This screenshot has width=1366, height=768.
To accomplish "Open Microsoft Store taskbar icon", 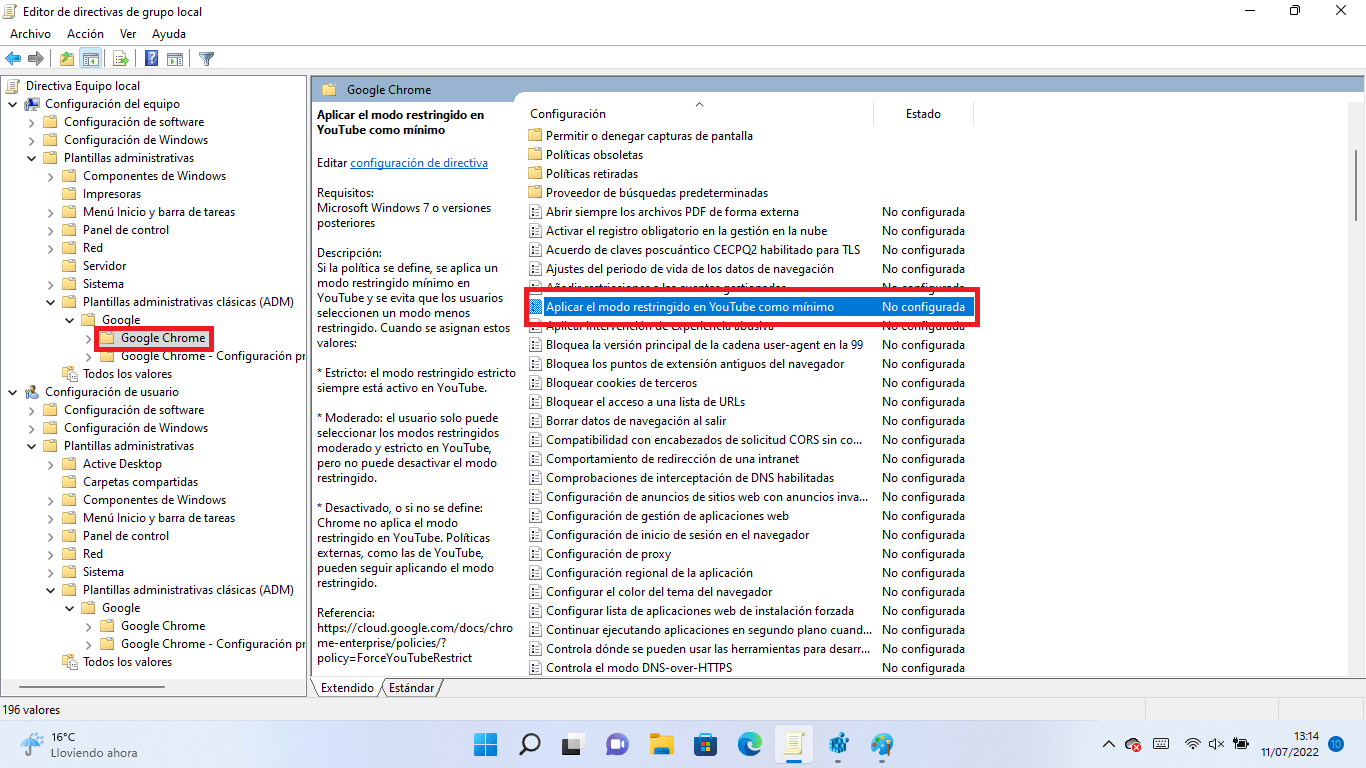I will point(705,744).
